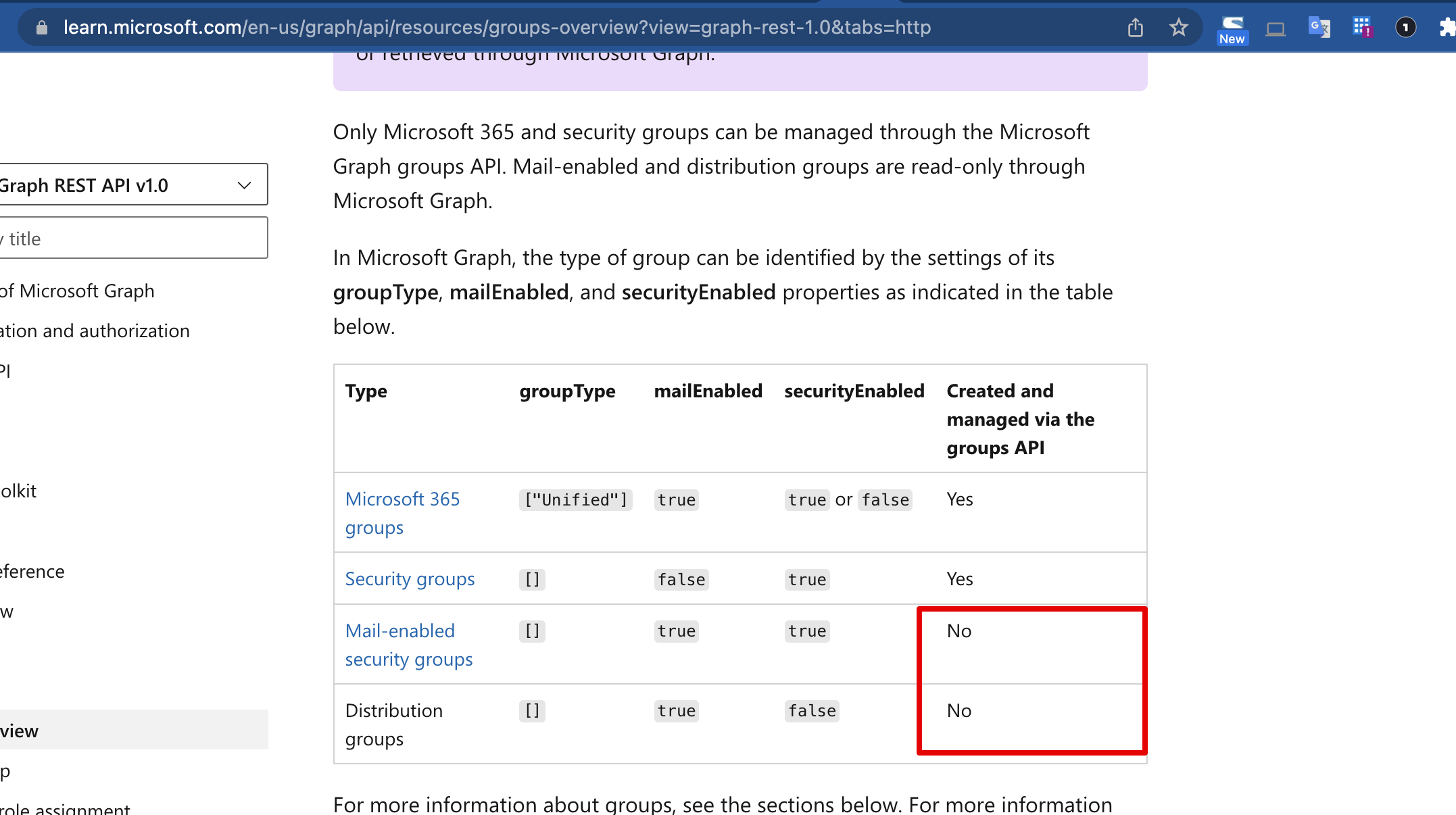The image size is (1456, 815).
Task: Bookmark this page with the star icon
Action: pos(1178,28)
